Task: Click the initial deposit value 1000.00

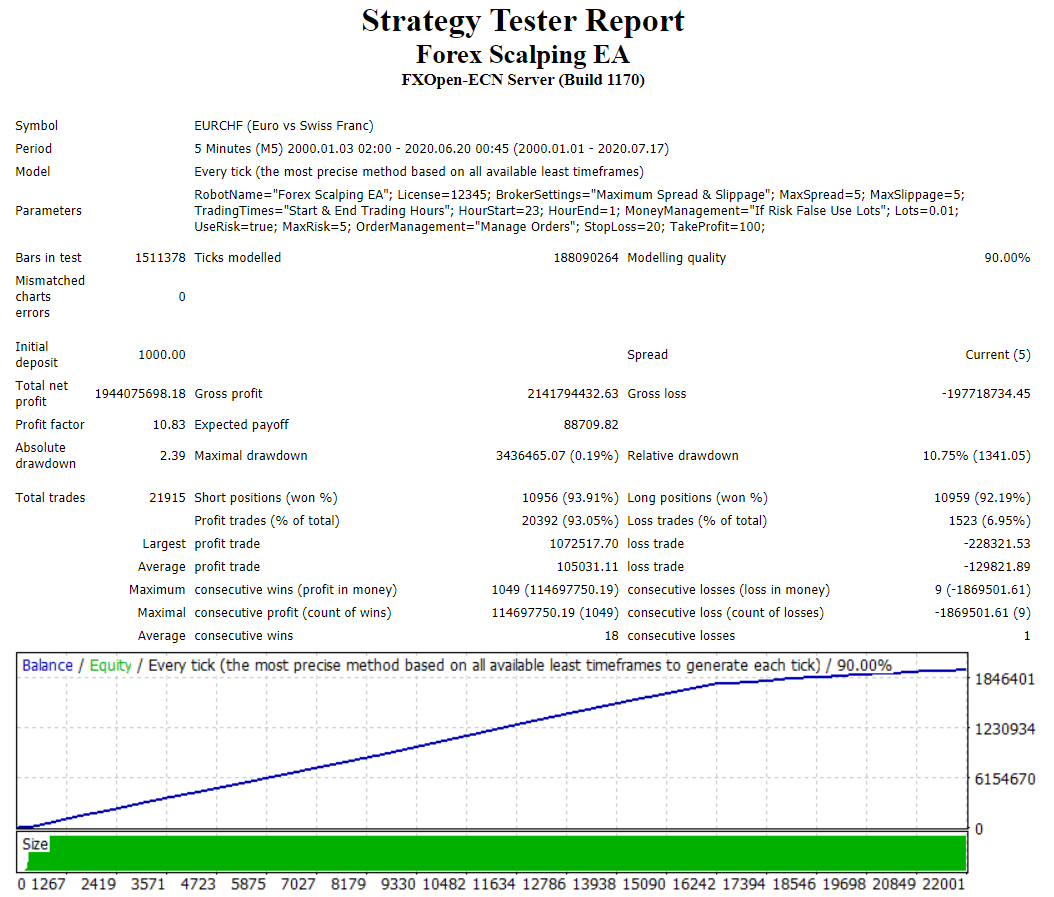Action: (x=161, y=355)
